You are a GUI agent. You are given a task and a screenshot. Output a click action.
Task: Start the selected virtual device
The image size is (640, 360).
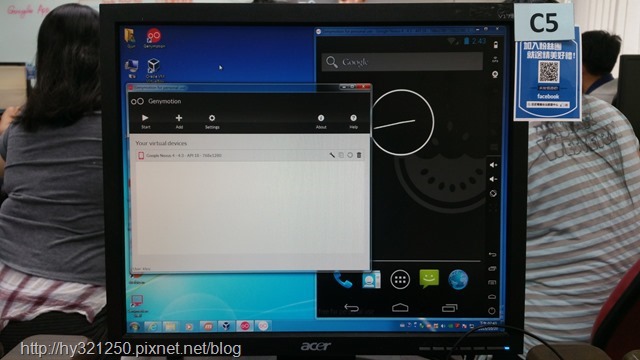145,121
